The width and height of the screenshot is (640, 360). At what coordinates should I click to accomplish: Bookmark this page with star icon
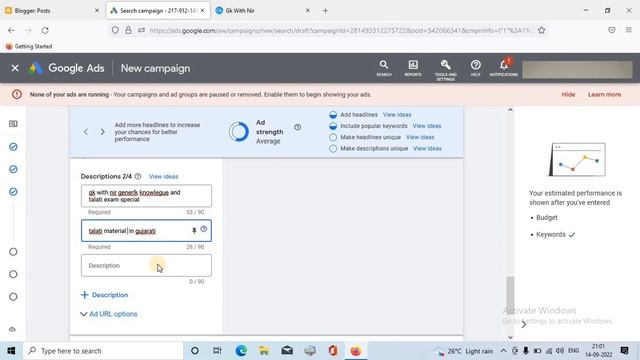click(542, 30)
